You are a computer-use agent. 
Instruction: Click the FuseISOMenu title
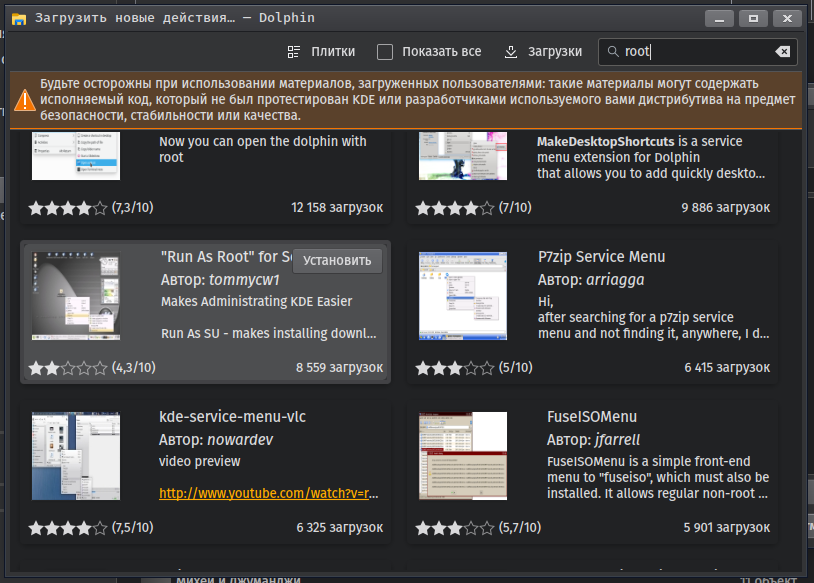(x=592, y=417)
